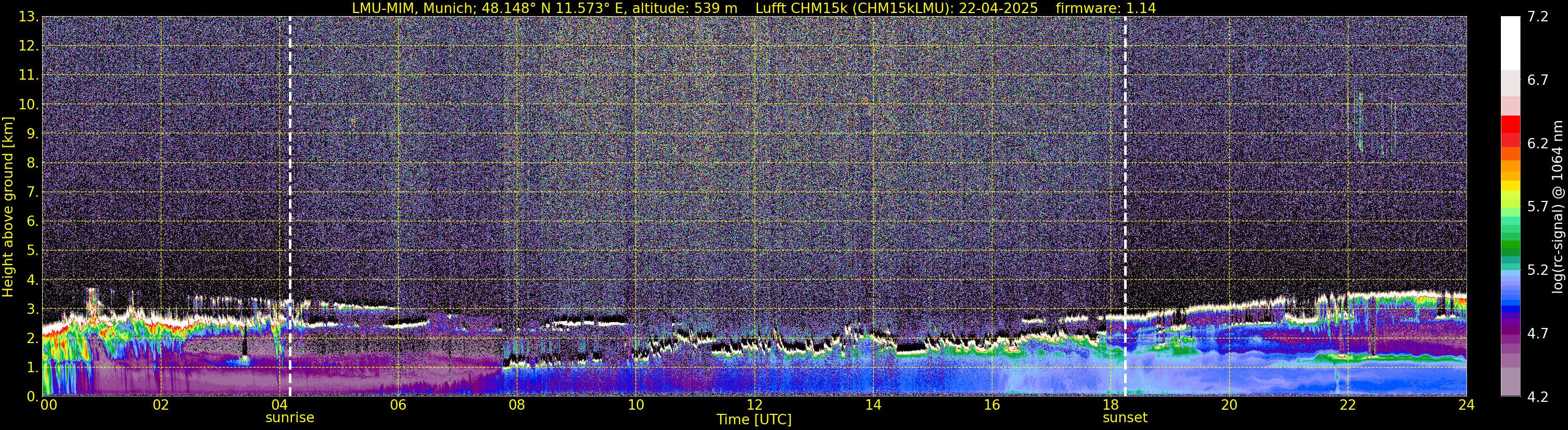Click the height axis tick '7.'

[33, 193]
